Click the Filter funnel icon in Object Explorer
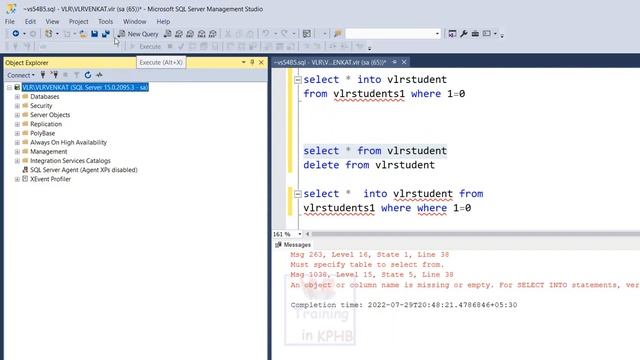The height and width of the screenshot is (360, 640). point(76,75)
